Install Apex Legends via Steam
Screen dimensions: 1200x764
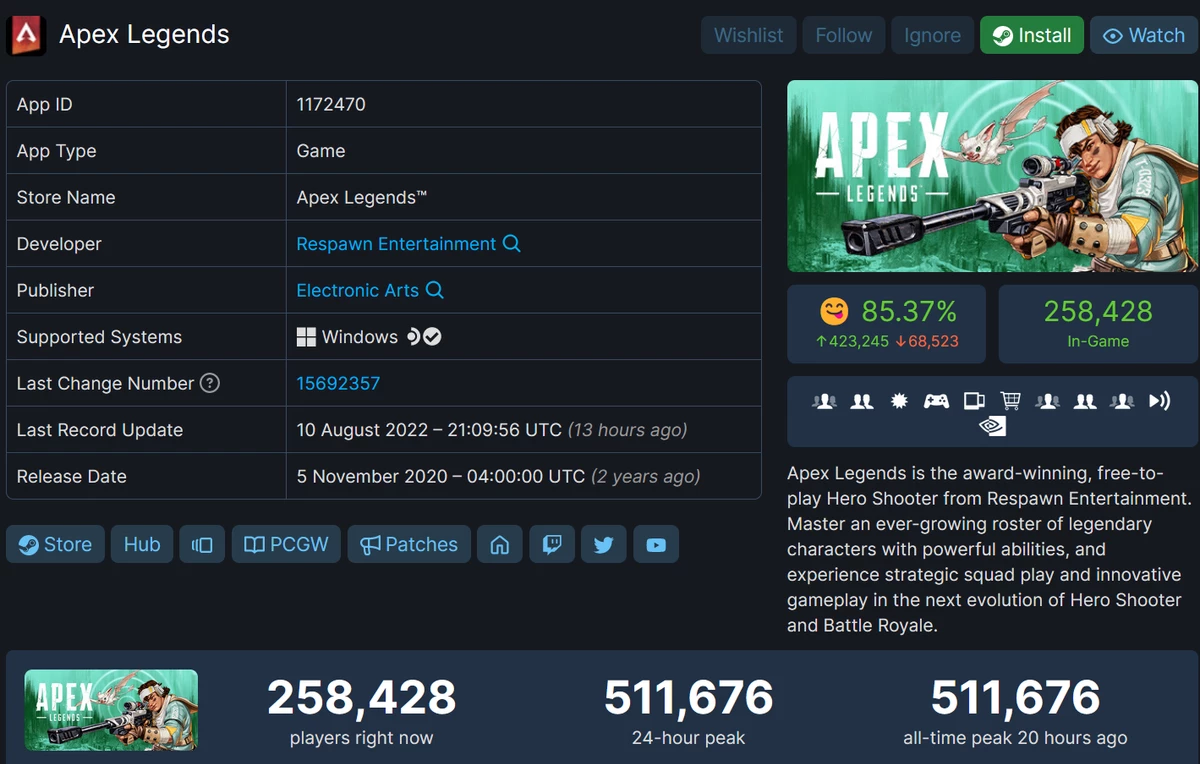[1032, 35]
